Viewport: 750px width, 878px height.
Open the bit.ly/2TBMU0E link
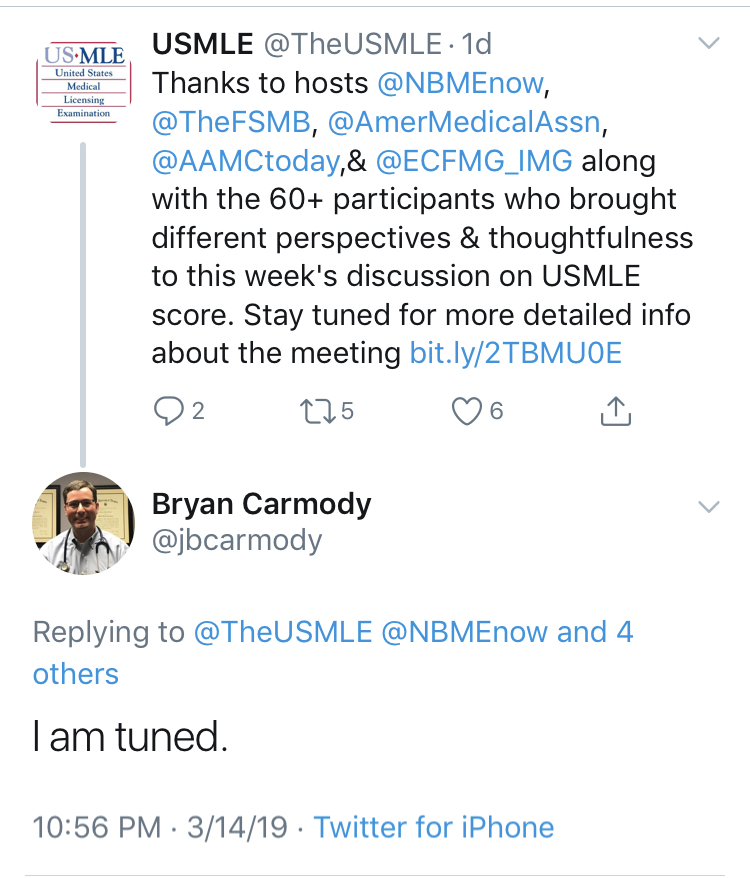pos(516,353)
